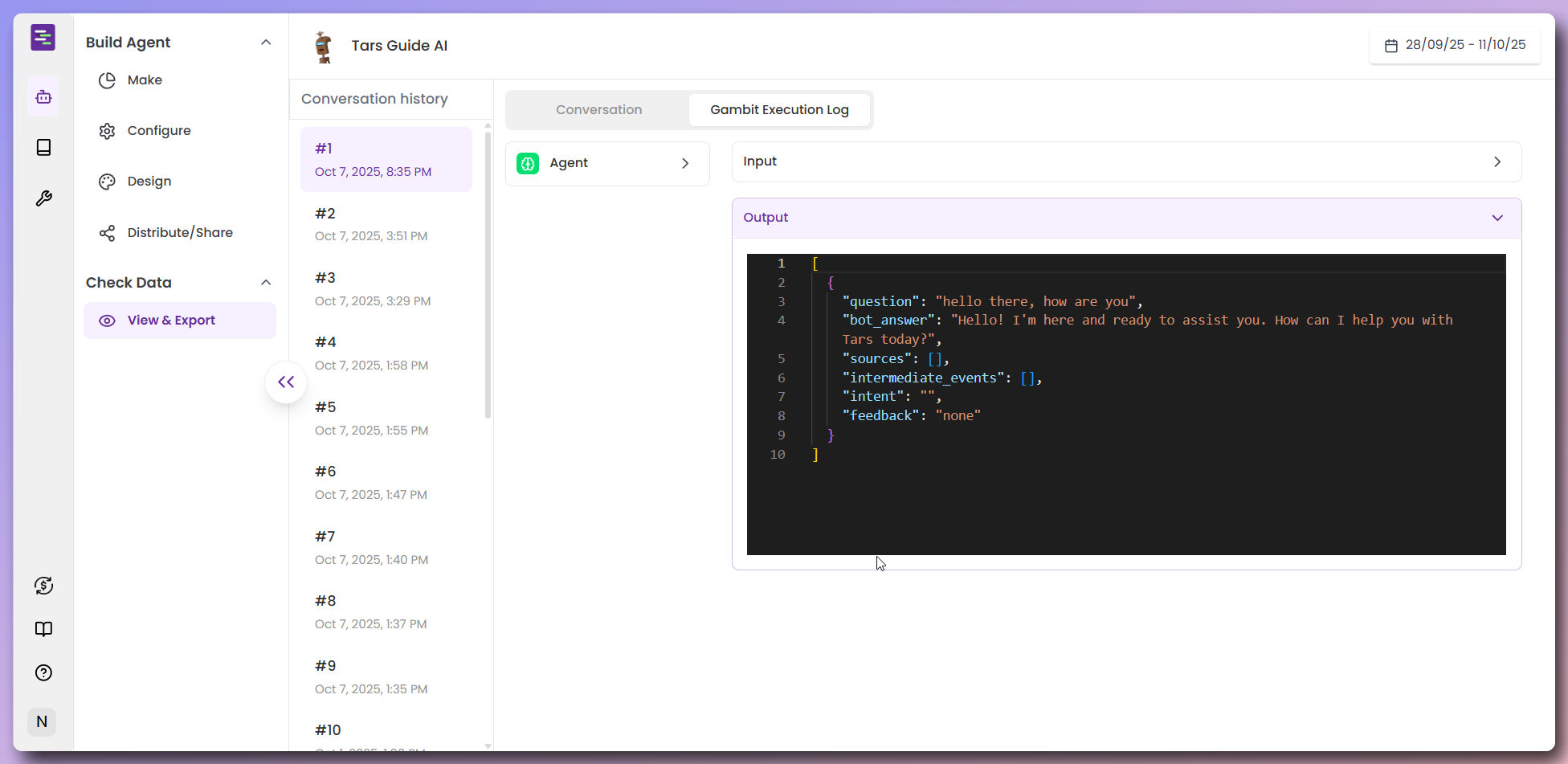Open the help question mark icon
The image size is (1568, 764).
click(43, 672)
